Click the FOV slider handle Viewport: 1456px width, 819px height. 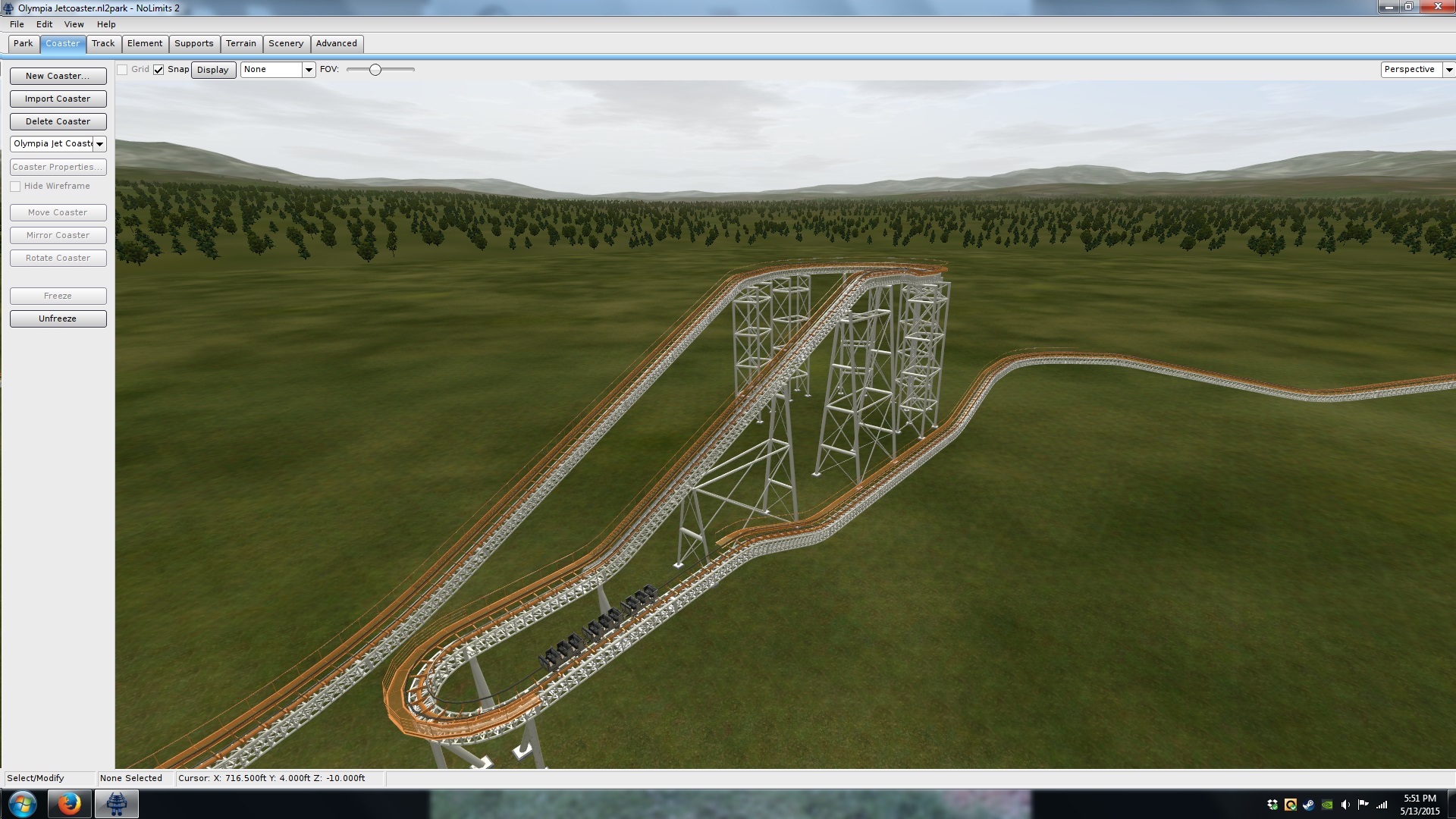click(375, 70)
